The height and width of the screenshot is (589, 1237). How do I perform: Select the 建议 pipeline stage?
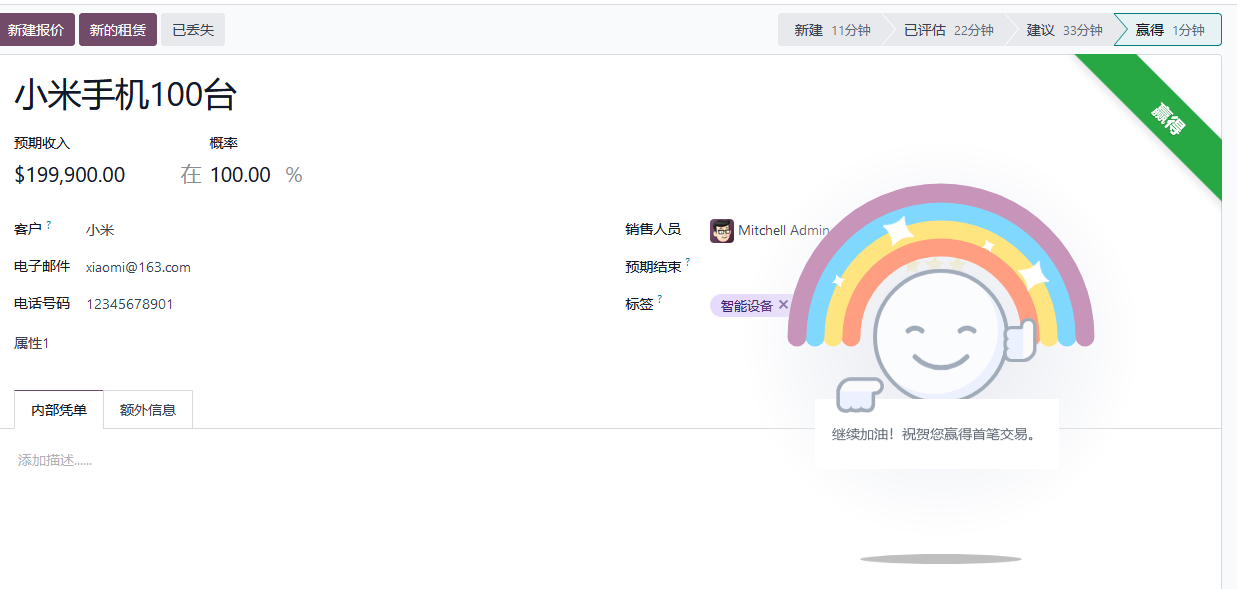(x=1064, y=30)
